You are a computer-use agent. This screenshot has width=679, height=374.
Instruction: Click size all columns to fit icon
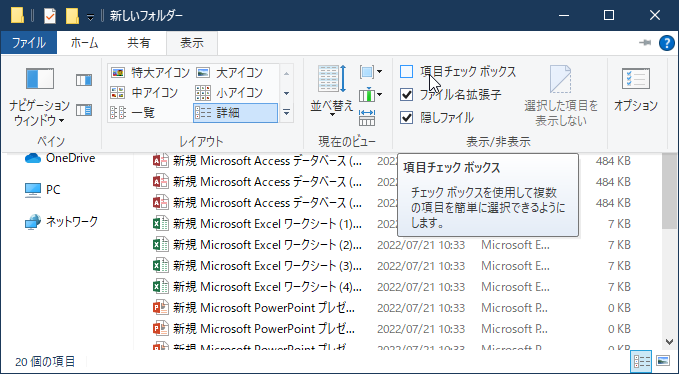367,118
